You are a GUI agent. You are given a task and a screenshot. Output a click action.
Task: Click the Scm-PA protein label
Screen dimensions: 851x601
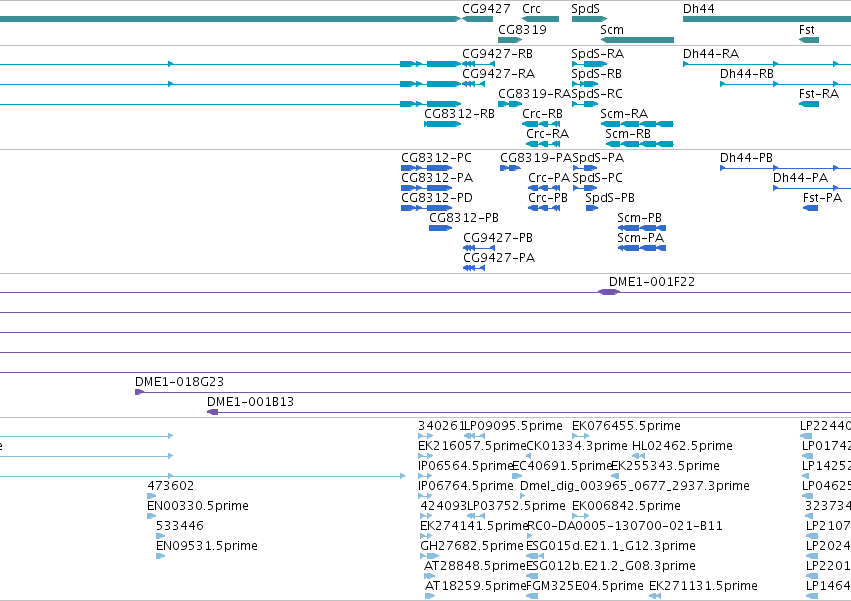pos(640,238)
